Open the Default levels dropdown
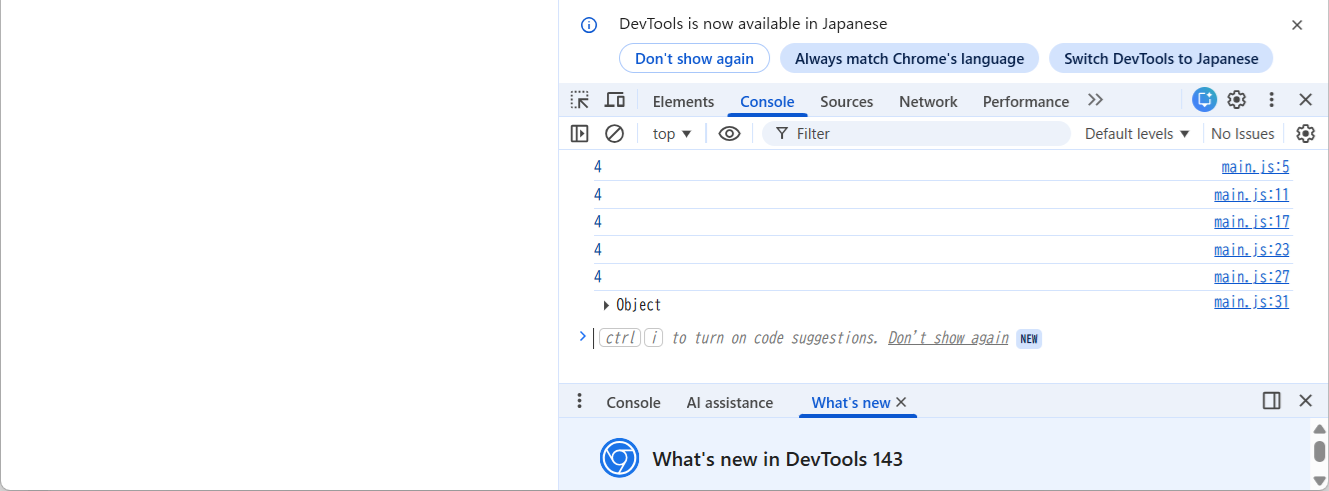Viewport: 1329px width, 491px height. [1137, 134]
